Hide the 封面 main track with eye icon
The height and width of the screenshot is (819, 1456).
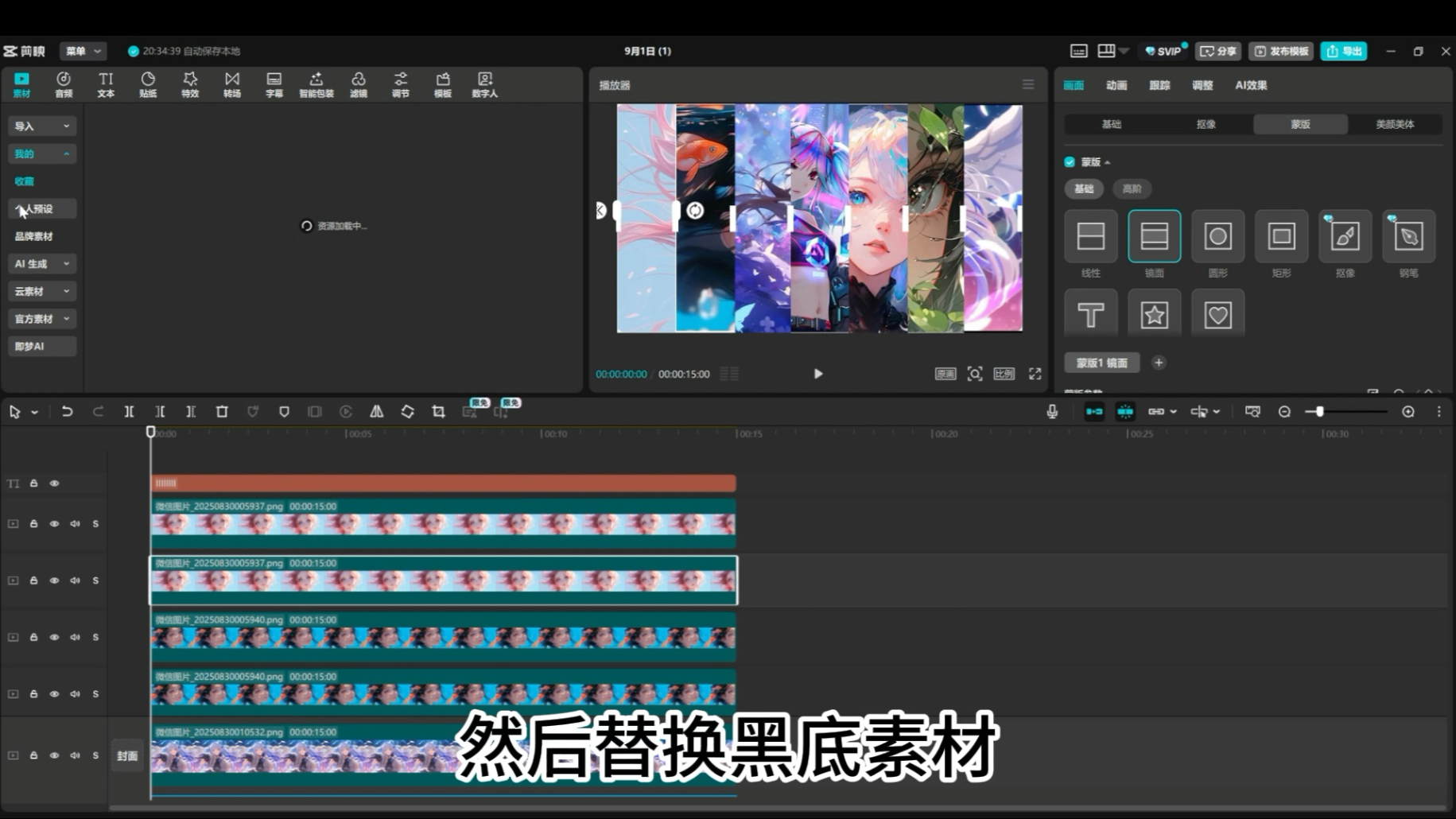[54, 755]
